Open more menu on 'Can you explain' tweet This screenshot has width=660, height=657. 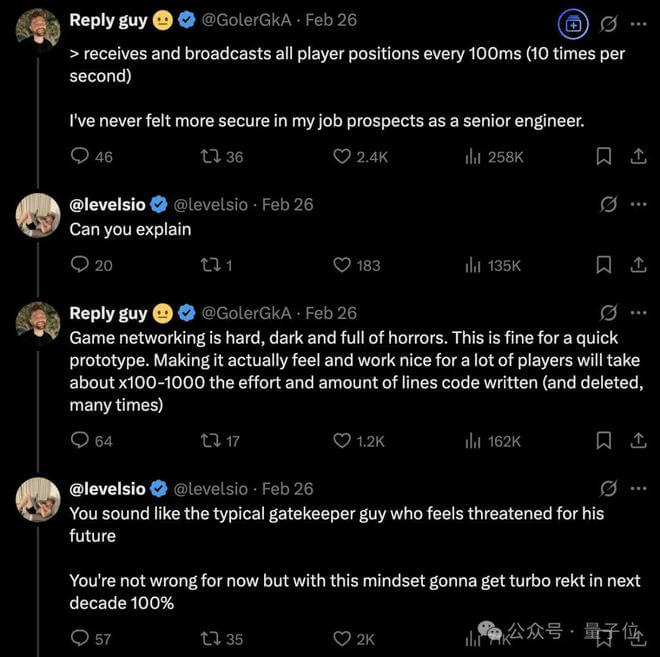tap(639, 205)
